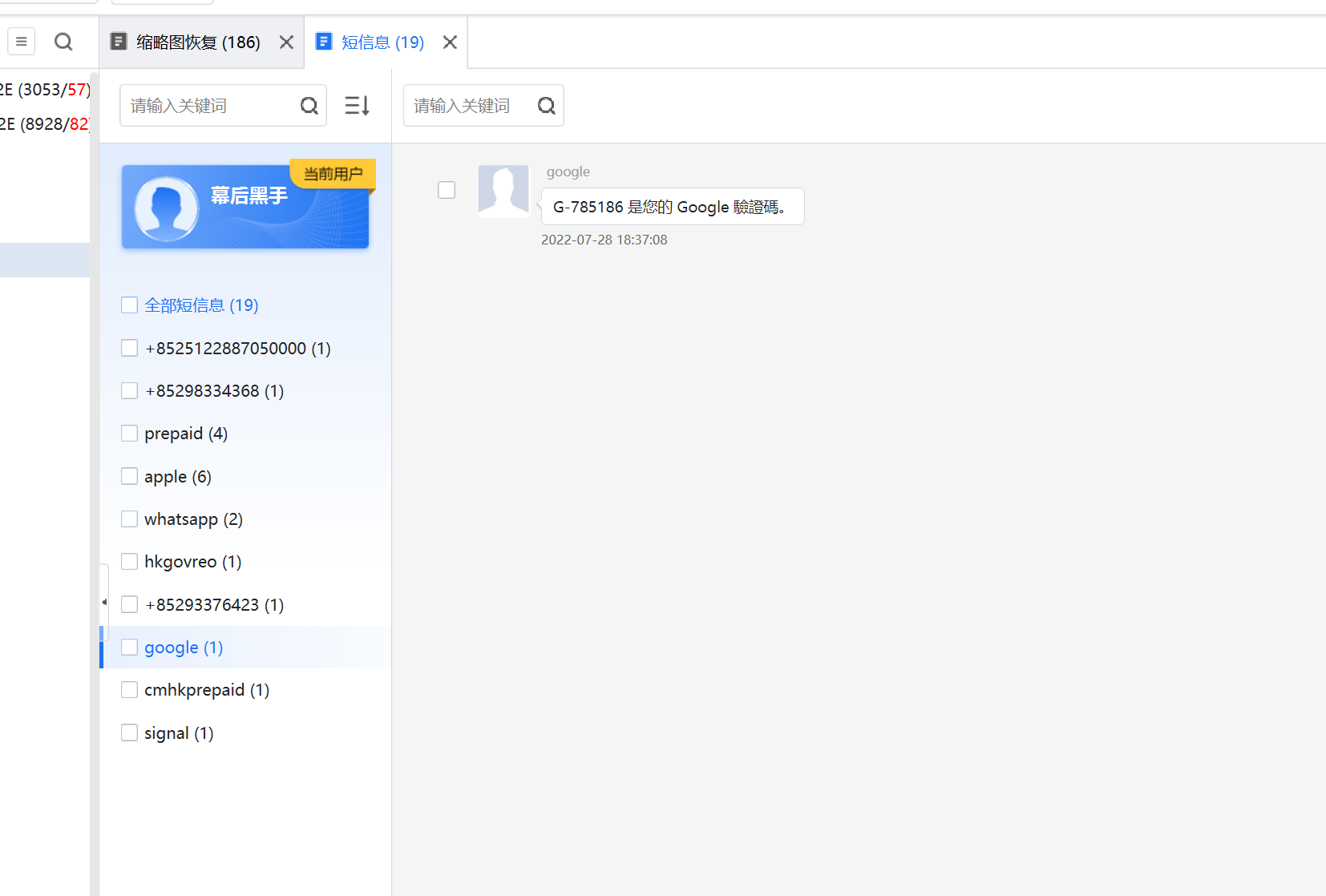Switch to 缩略图恢复 (186) tab

(x=198, y=42)
